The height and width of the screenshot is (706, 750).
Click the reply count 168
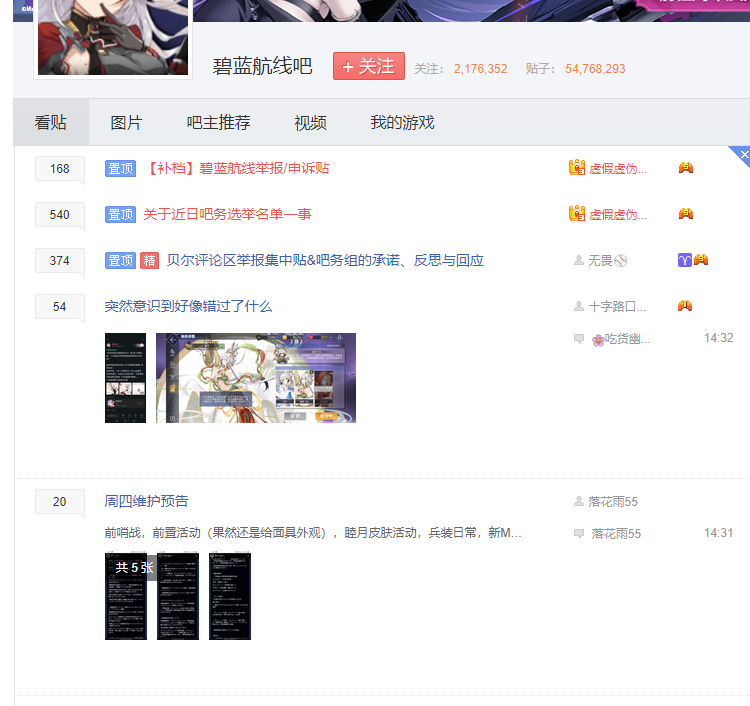click(60, 168)
